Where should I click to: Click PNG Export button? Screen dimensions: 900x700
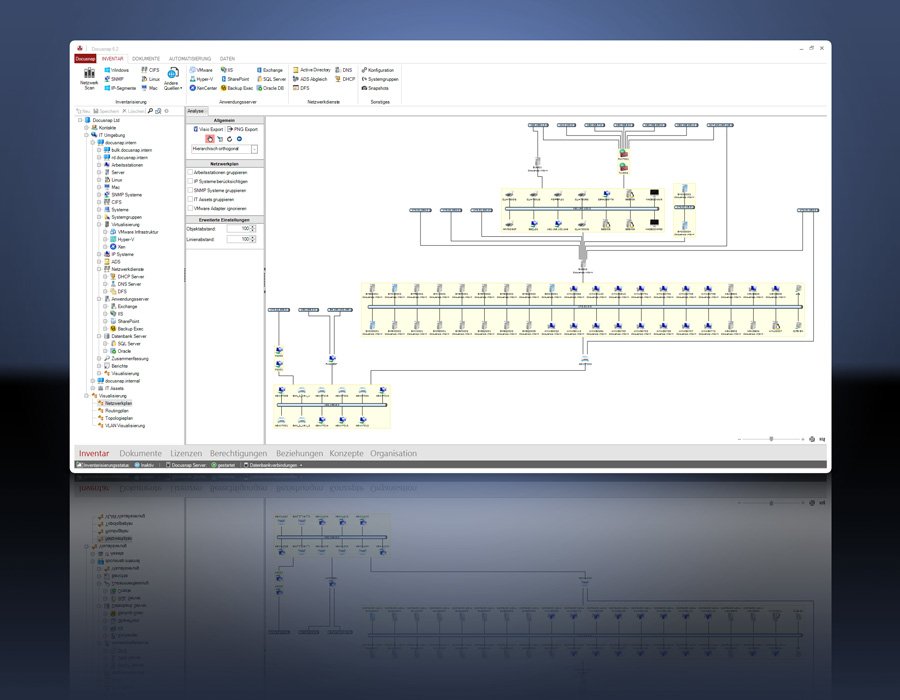[243, 129]
